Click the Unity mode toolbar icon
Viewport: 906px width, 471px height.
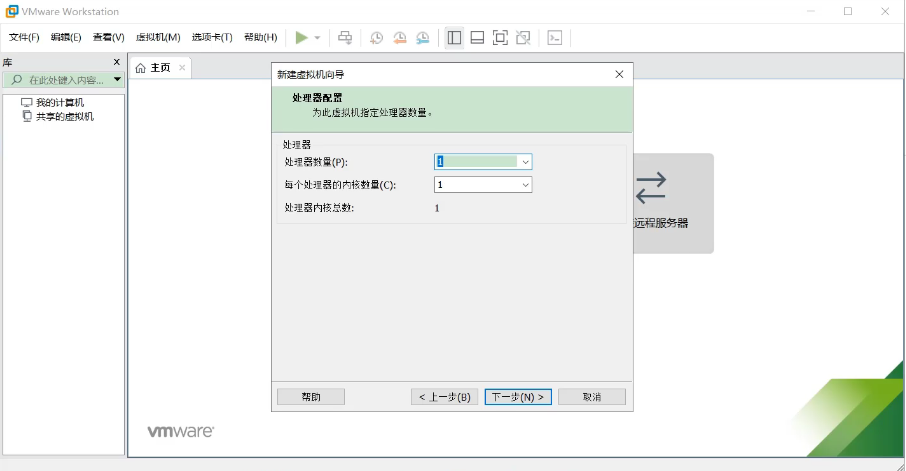tap(523, 38)
